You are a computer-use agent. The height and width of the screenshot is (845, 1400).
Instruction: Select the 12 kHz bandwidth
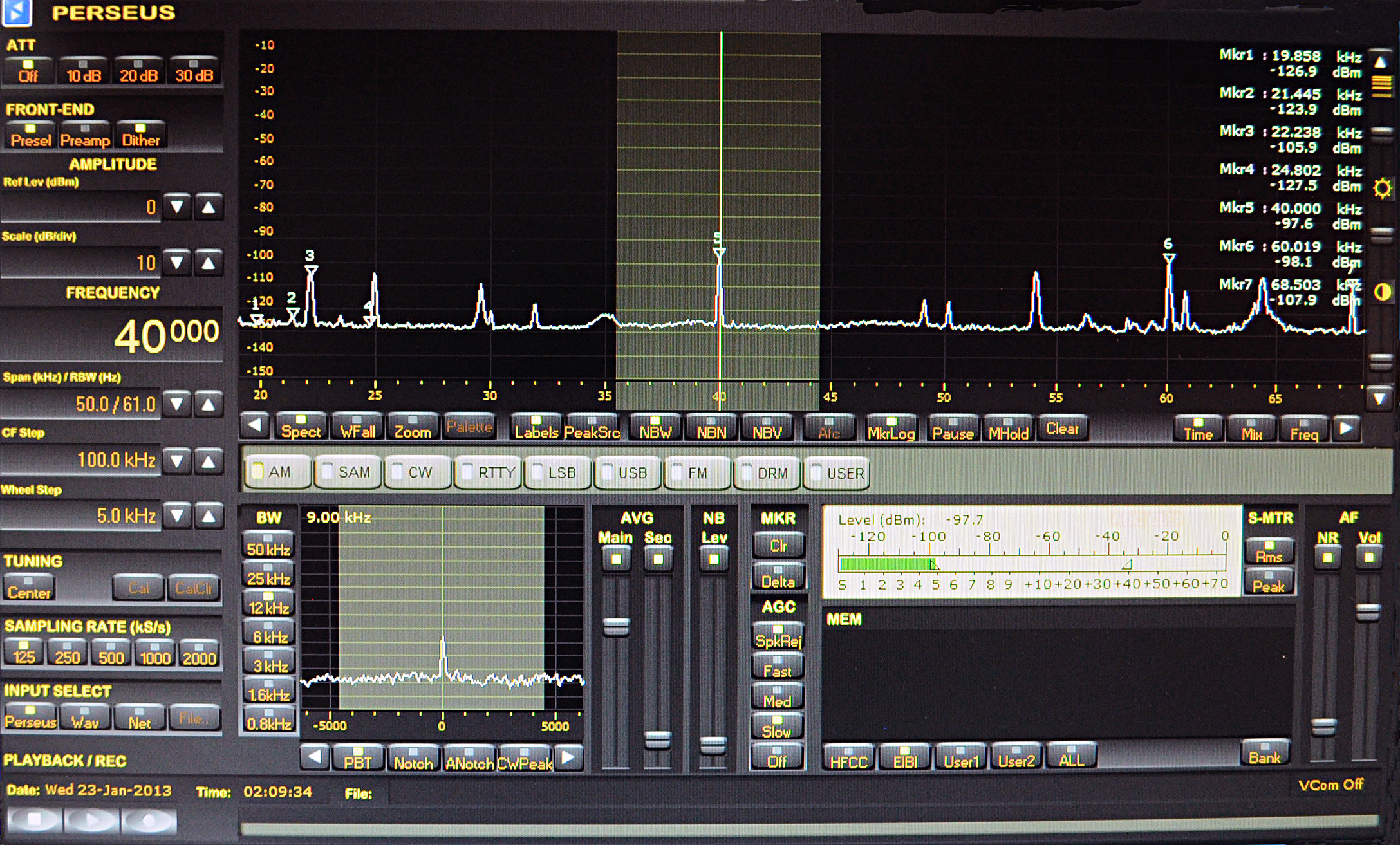[x=268, y=604]
